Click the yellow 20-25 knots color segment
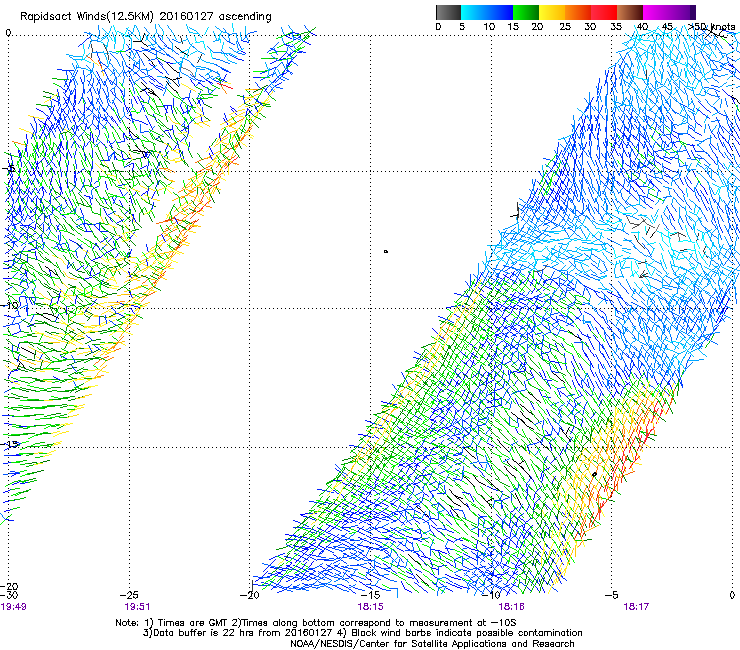Image resolution: width=740 pixels, height=650 pixels. pyautogui.click(x=552, y=12)
